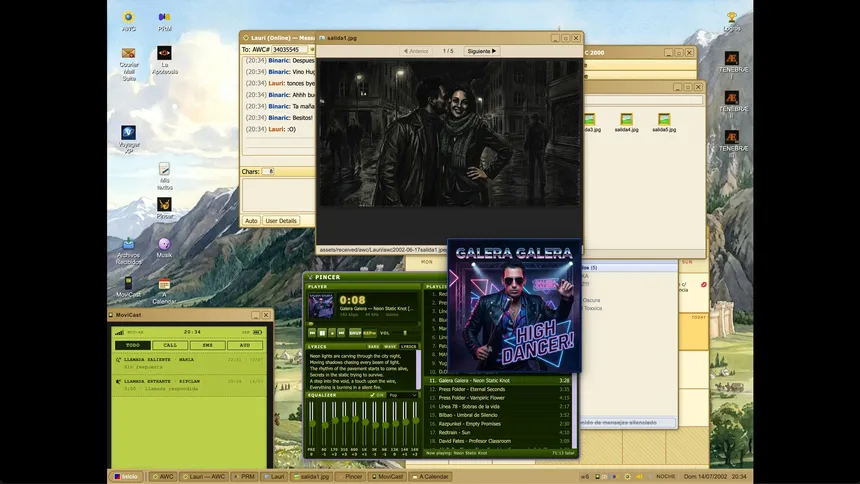Open outgoing call to Maria entry in MoviCast
Image resolution: width=860 pixels, height=484 pixels.
pos(189,363)
